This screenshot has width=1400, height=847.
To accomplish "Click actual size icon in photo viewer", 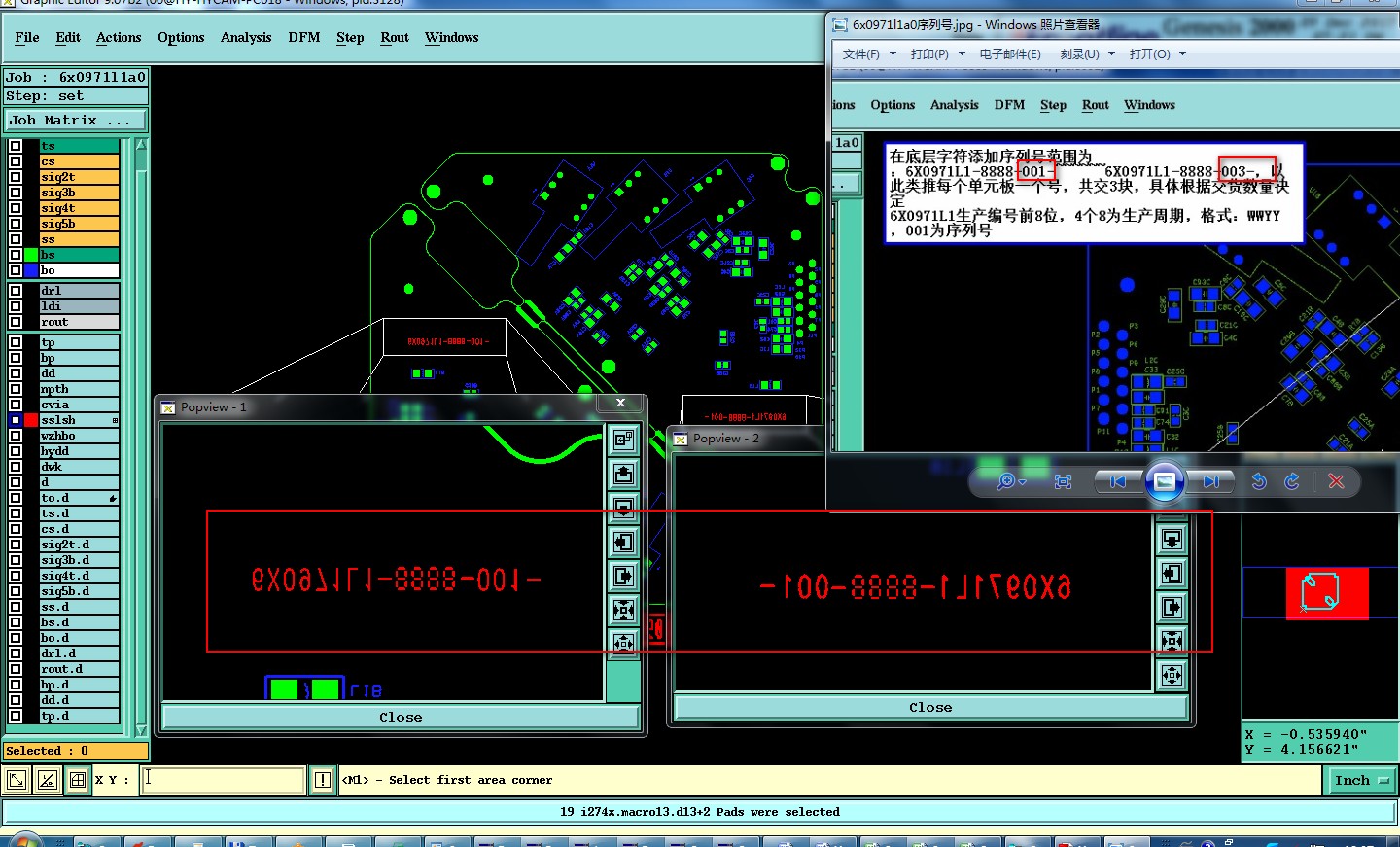I will 1063,481.
